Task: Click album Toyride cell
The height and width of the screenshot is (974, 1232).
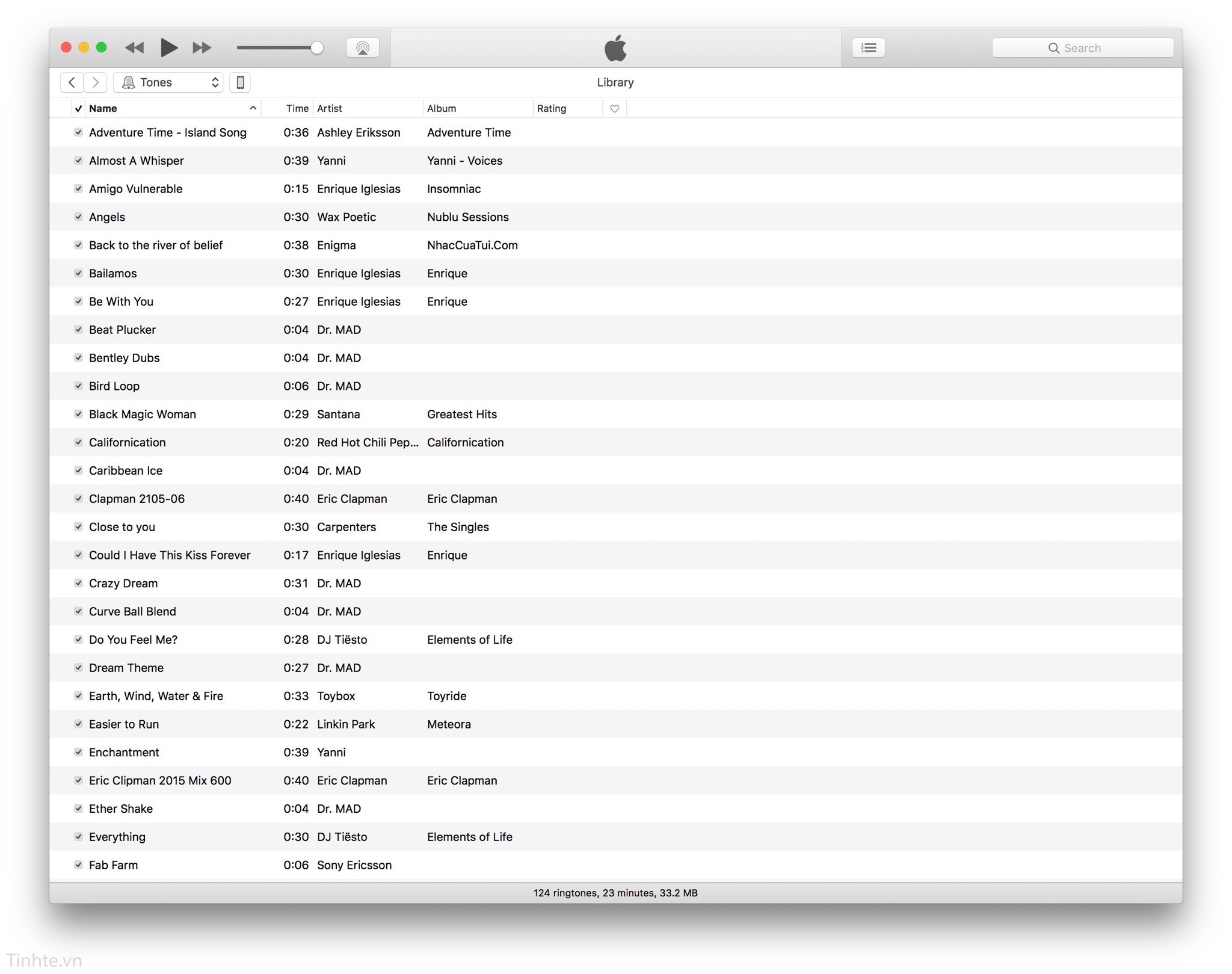Action: click(447, 696)
